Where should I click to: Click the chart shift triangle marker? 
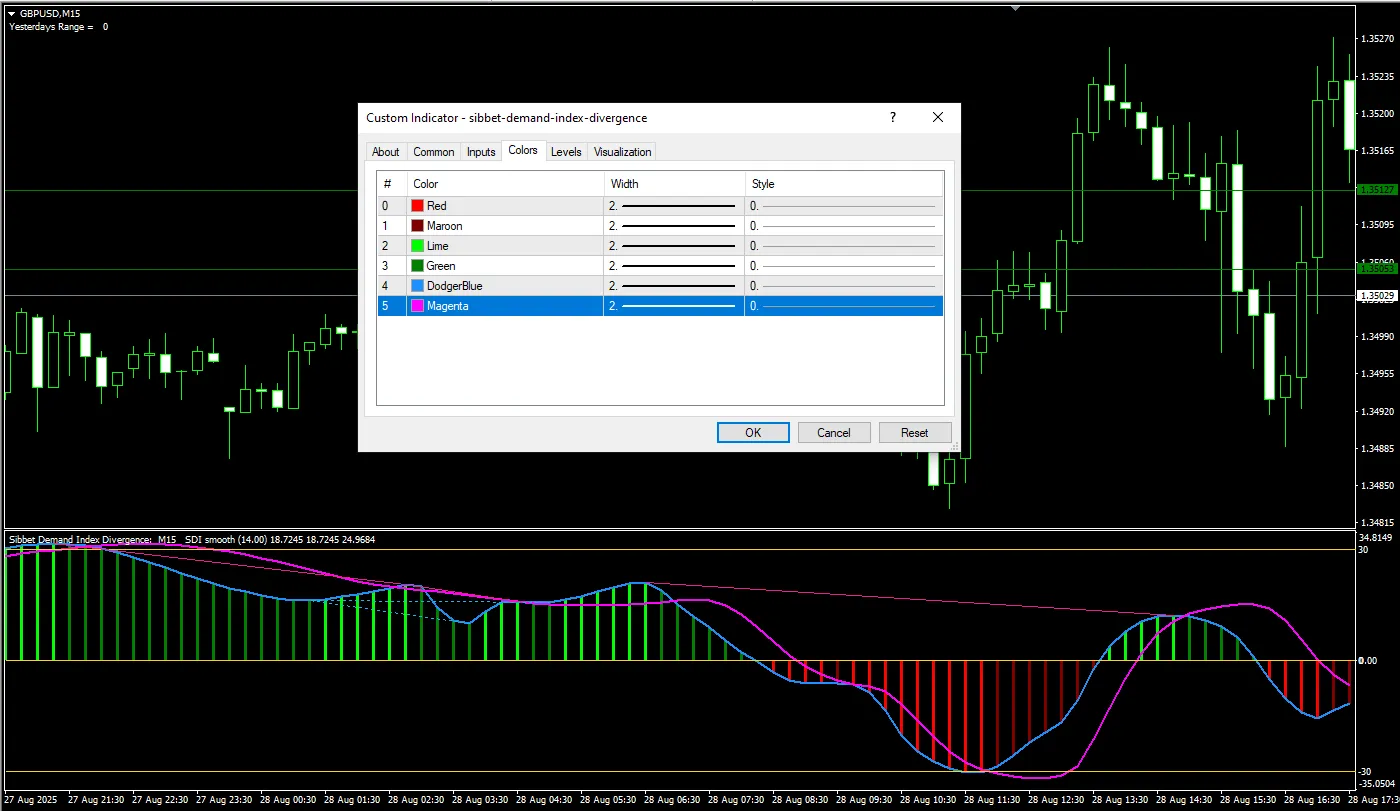click(1016, 6)
